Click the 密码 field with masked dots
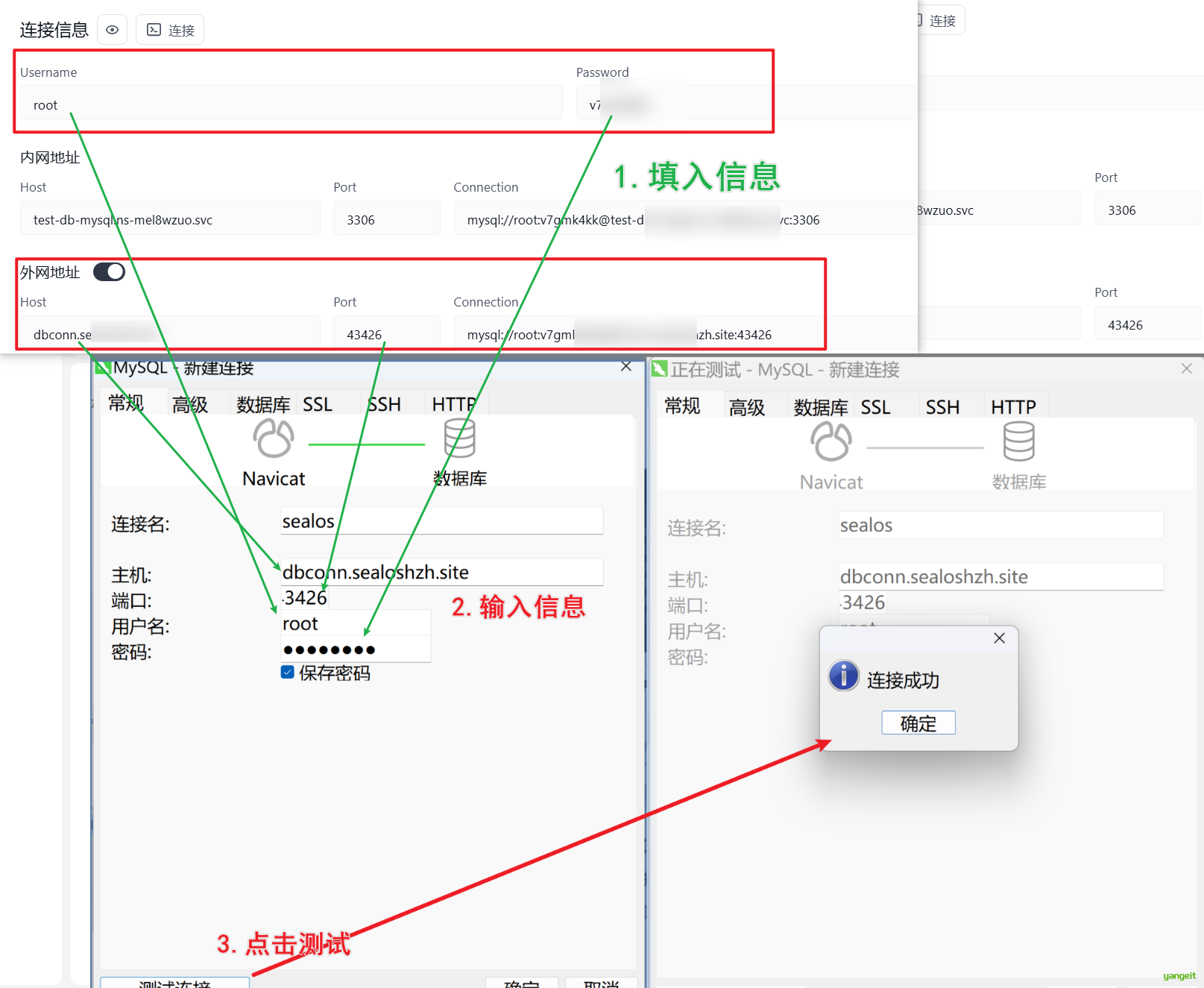Screen dimensions: 1204x988 point(356,649)
